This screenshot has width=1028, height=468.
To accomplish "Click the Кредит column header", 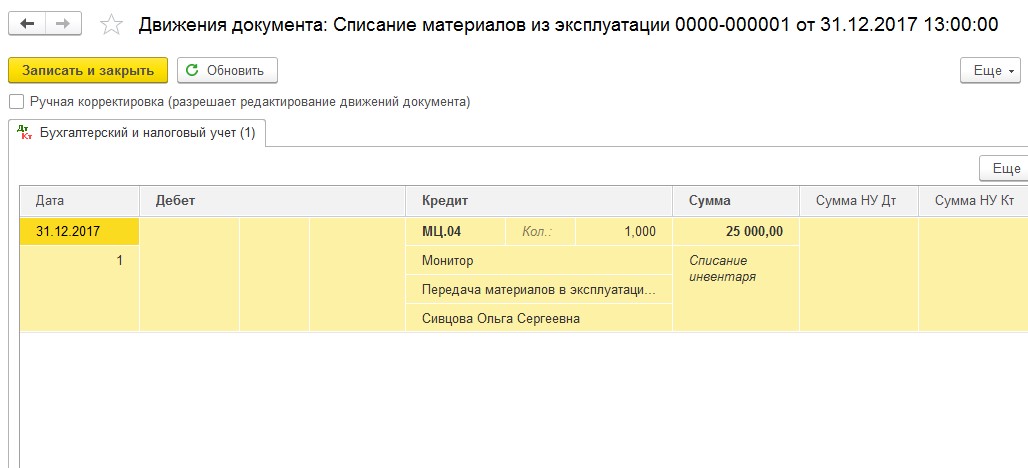I will (538, 201).
